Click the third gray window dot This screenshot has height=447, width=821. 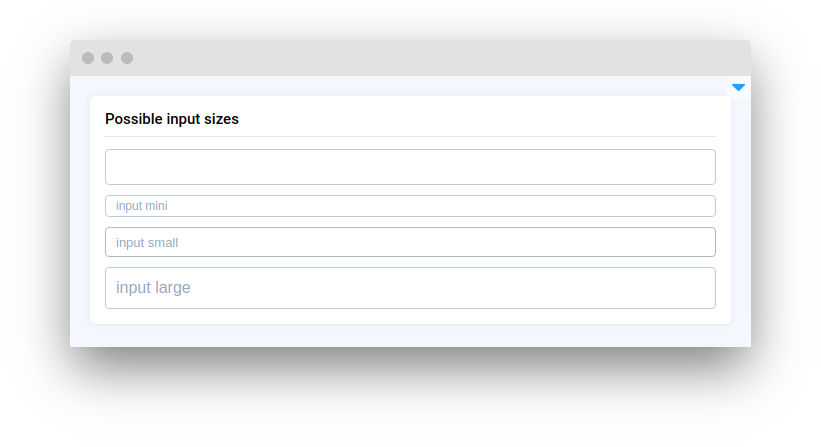coord(127,58)
